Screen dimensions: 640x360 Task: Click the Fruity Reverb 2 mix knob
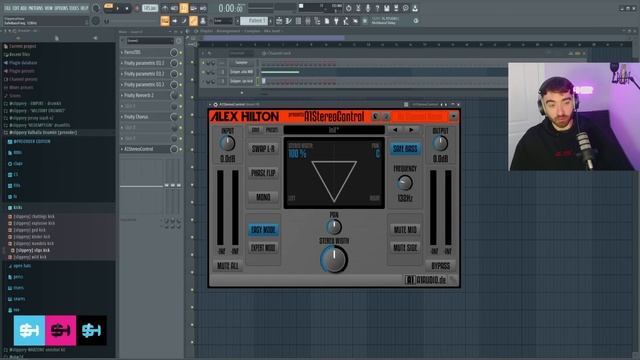pyautogui.click(x=173, y=96)
